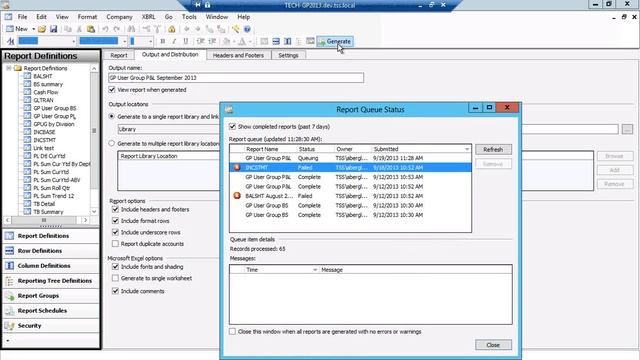Viewport: 640px width, 360px height.
Task: Toggle bold formatting in the toolbar
Action: 162,41
